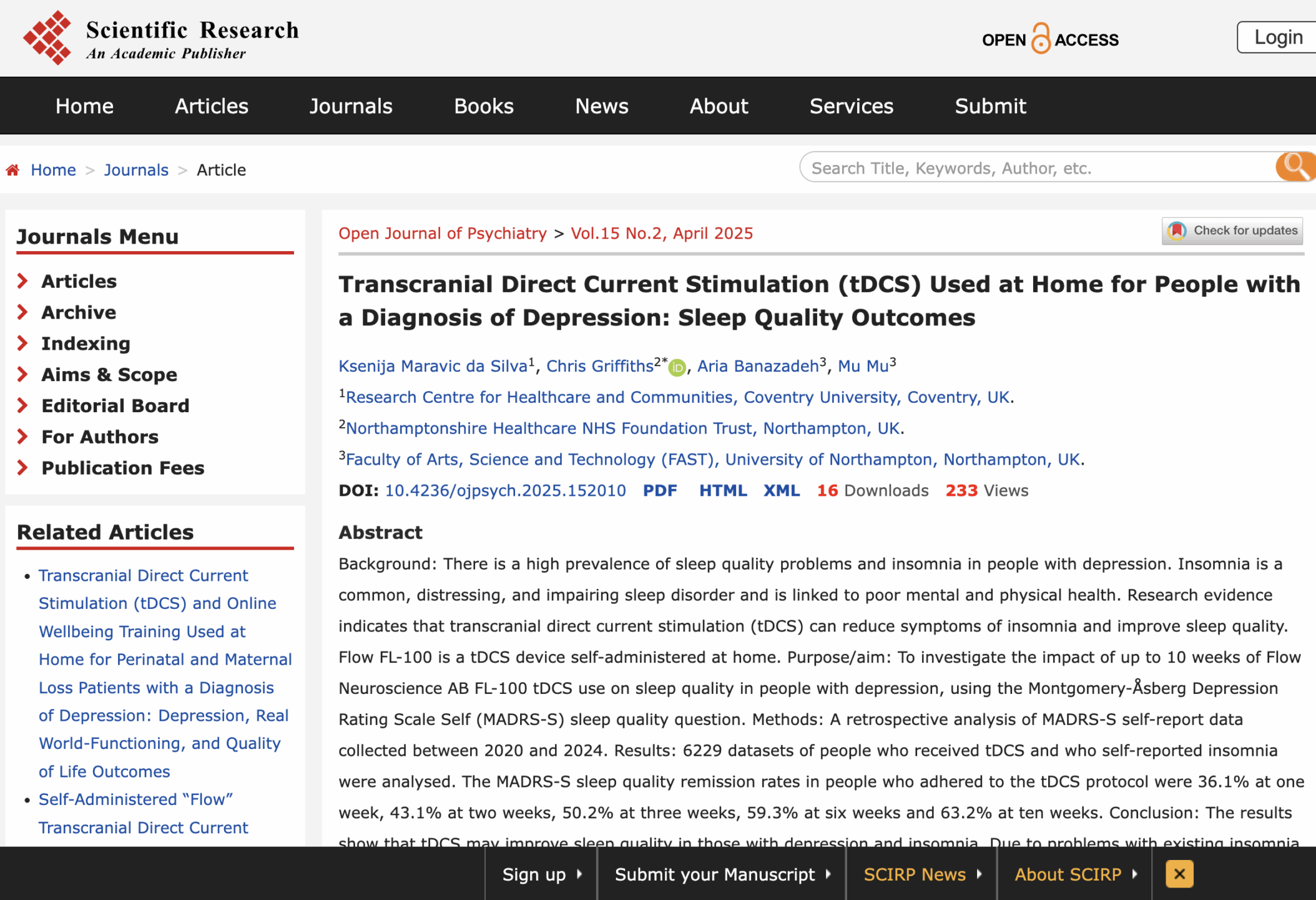1316x900 pixels.
Task: Select Archive in Journals Menu
Action: tap(79, 312)
